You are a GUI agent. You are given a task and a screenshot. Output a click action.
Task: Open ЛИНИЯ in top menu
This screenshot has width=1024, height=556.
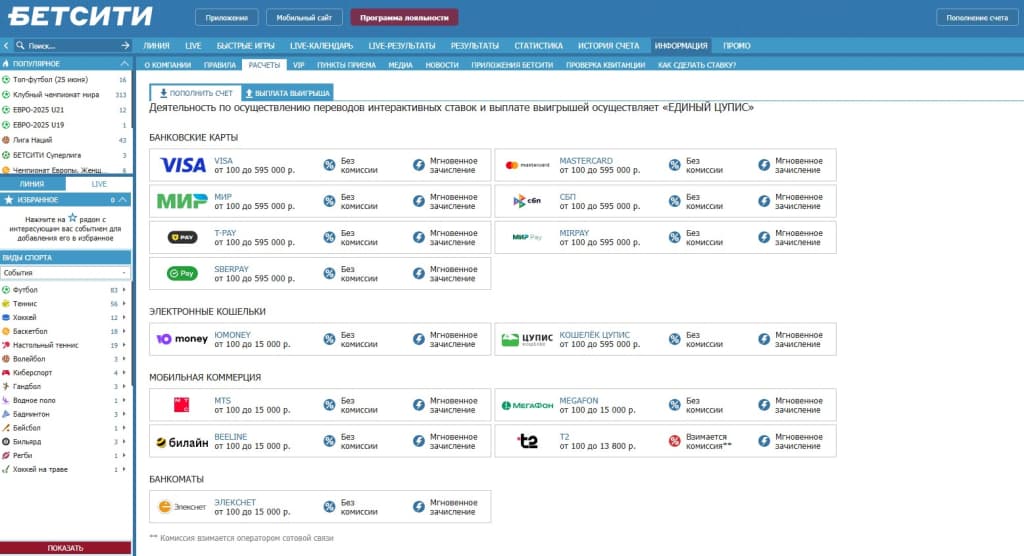click(156, 46)
